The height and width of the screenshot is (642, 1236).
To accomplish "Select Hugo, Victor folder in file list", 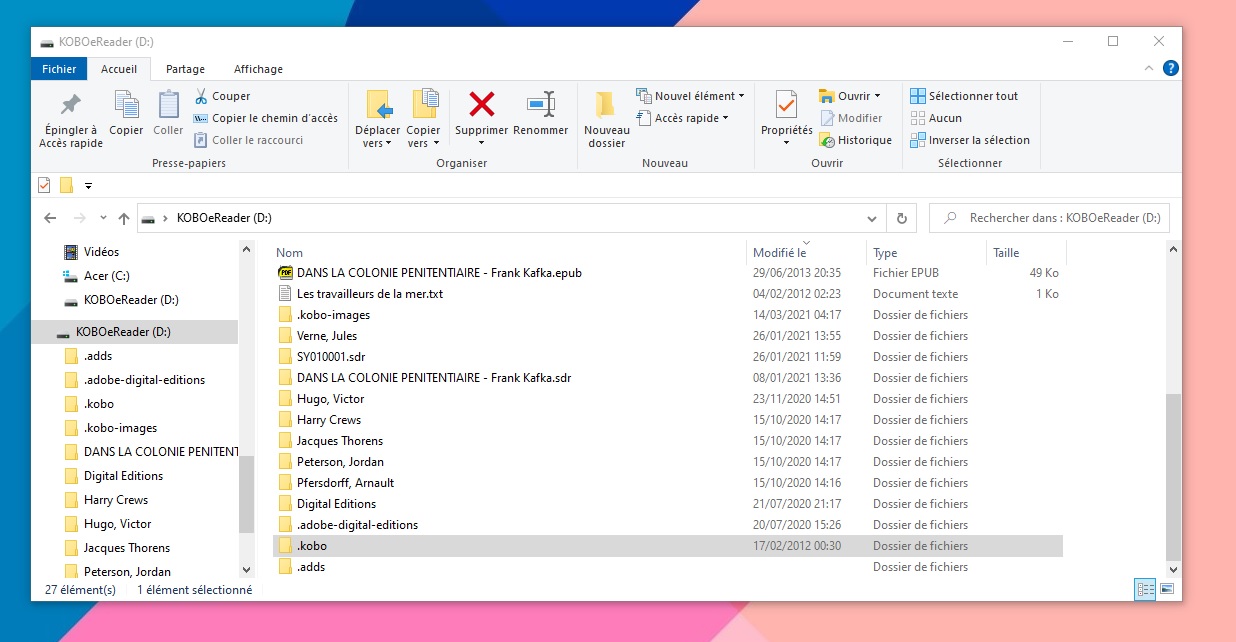I will (667, 399).
